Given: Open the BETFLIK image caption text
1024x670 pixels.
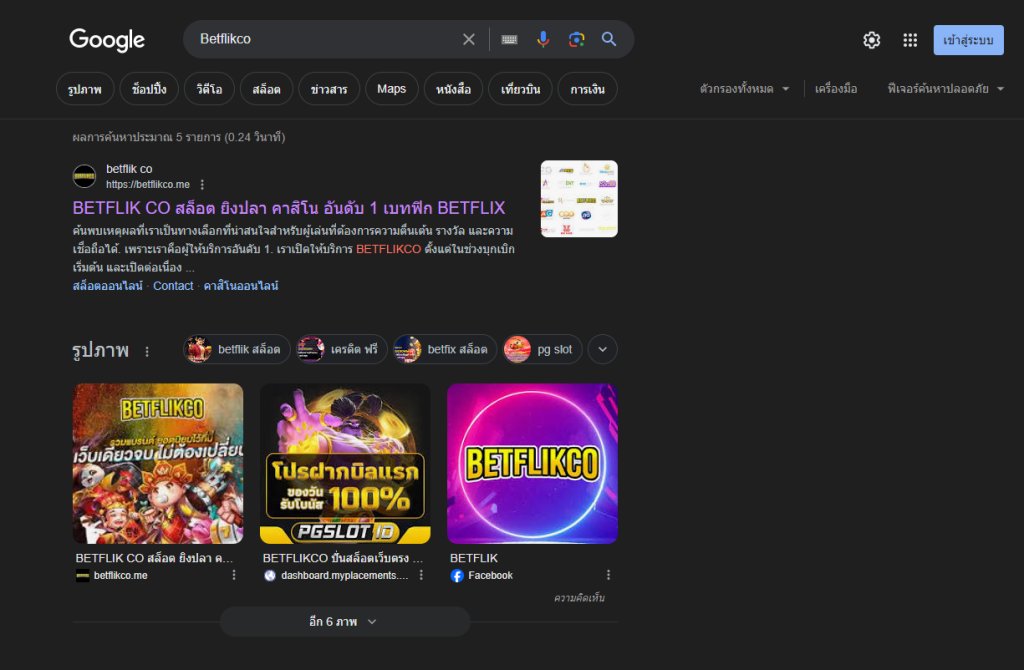Looking at the screenshot, I should pyautogui.click(x=474, y=558).
